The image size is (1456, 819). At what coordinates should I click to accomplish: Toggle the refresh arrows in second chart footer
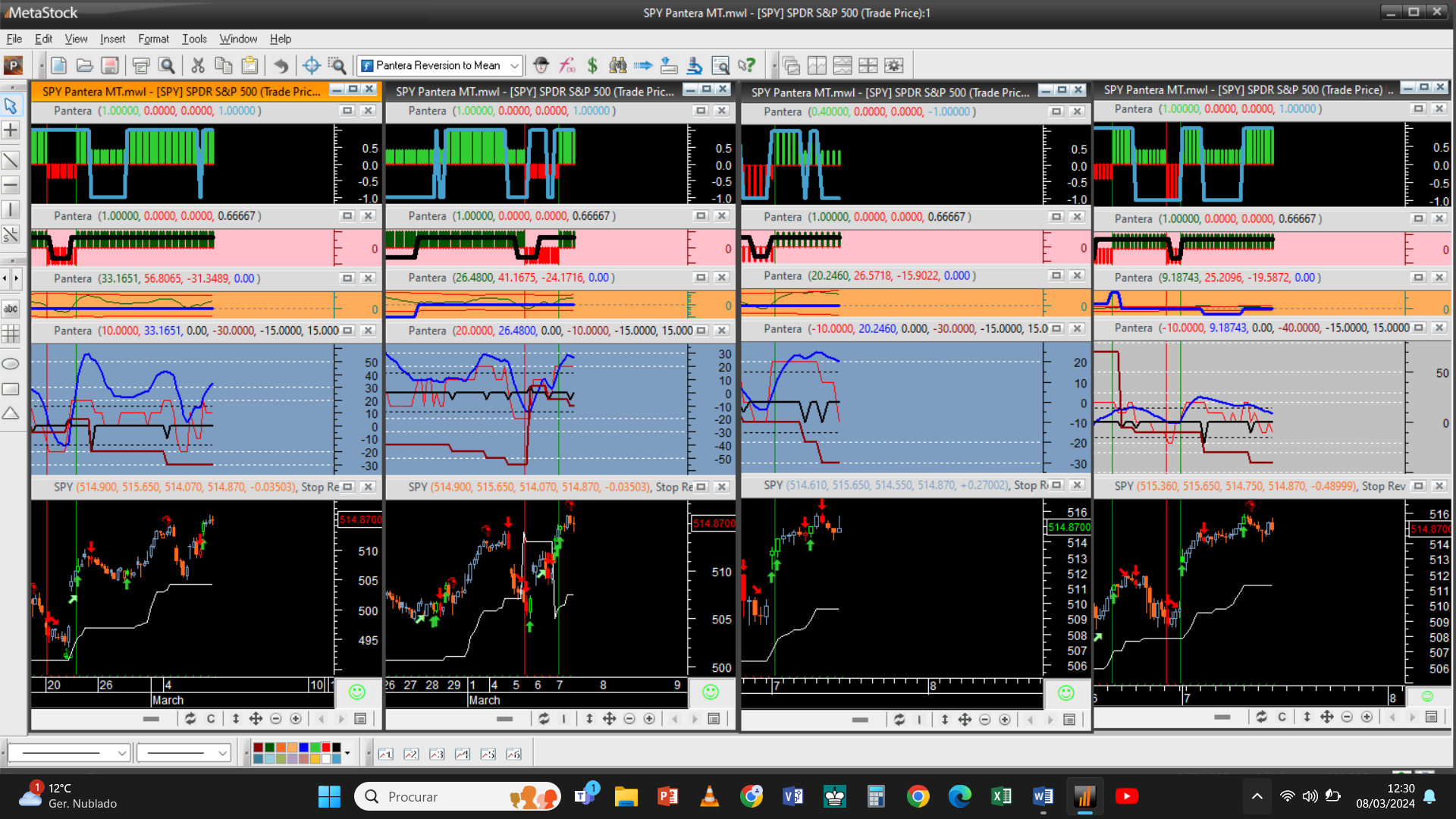544,719
